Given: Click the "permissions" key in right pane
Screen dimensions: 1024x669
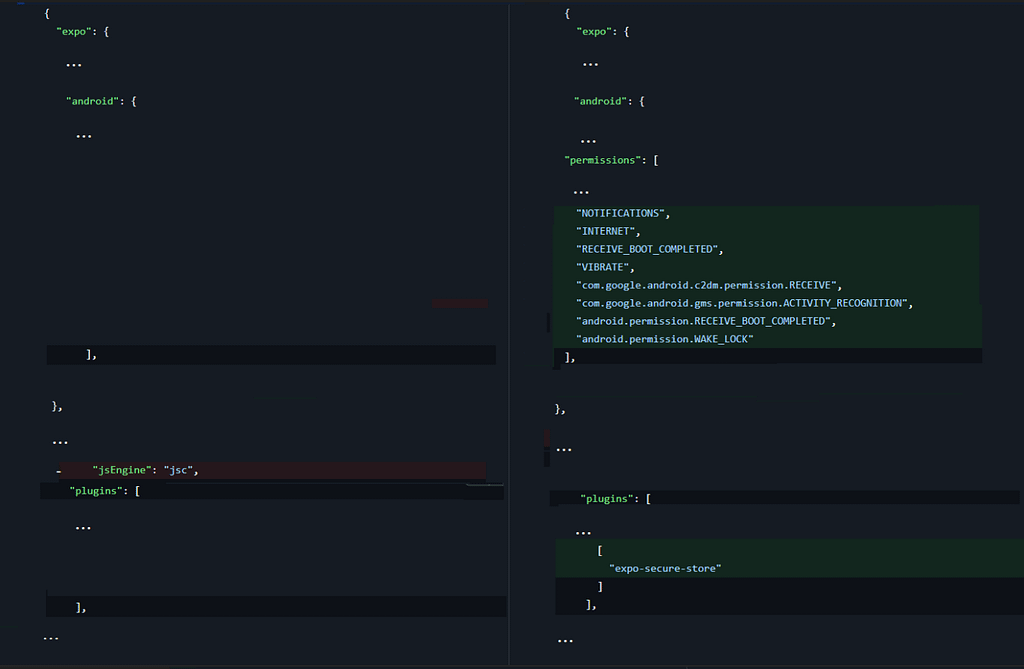Looking at the screenshot, I should (603, 160).
